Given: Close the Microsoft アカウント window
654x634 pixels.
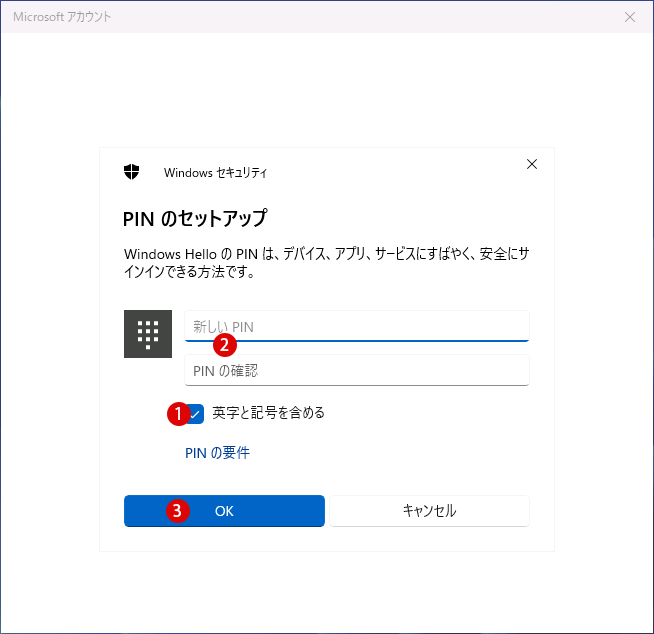Looking at the screenshot, I should [630, 17].
